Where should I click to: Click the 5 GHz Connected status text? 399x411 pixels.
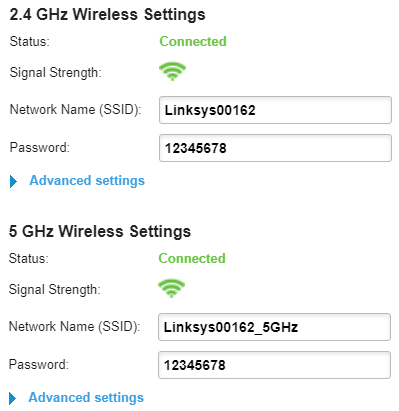[192, 258]
